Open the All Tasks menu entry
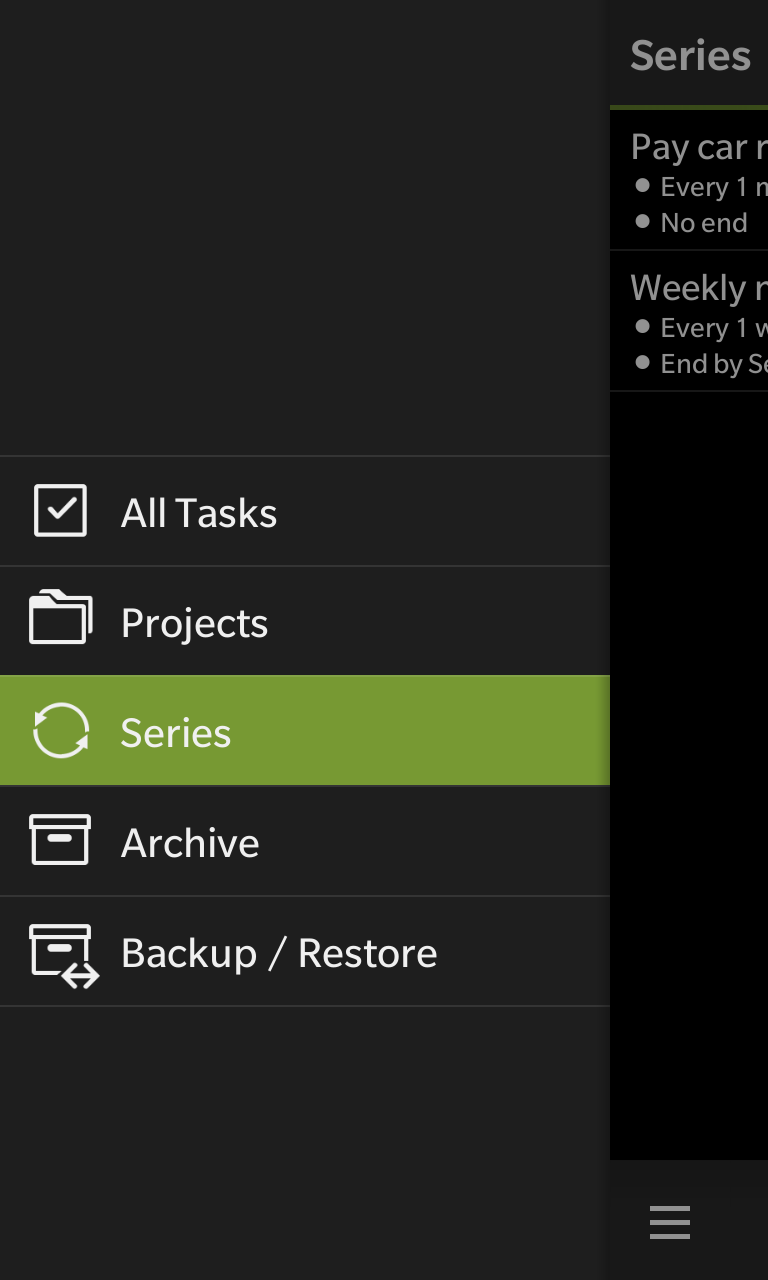Image resolution: width=768 pixels, height=1280 pixels. coord(305,512)
